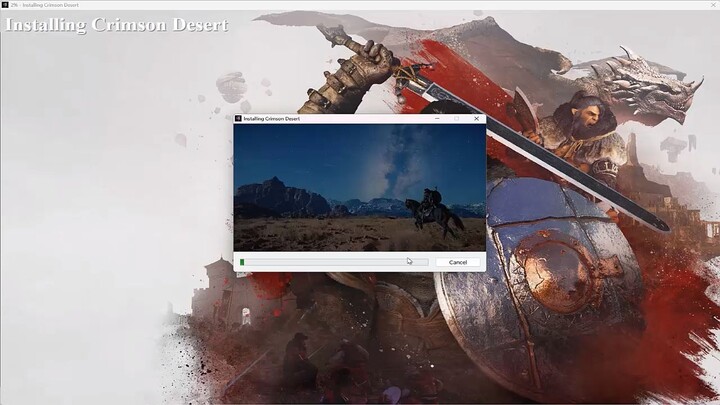This screenshot has height=405, width=720.
Task: Close the small Installing Crimson Desert dialog
Action: coord(476,118)
